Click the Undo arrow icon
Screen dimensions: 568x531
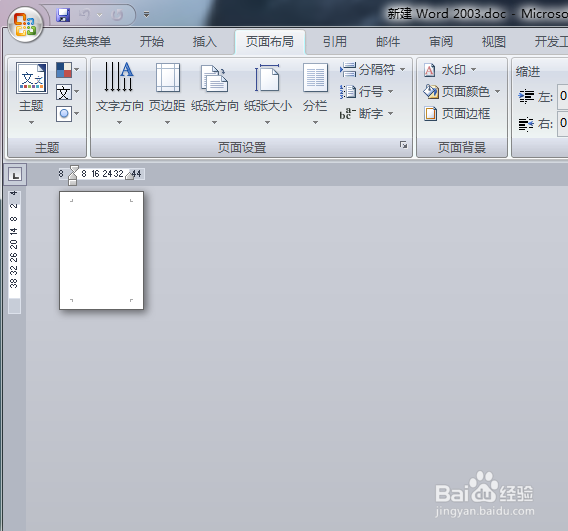click(85, 15)
